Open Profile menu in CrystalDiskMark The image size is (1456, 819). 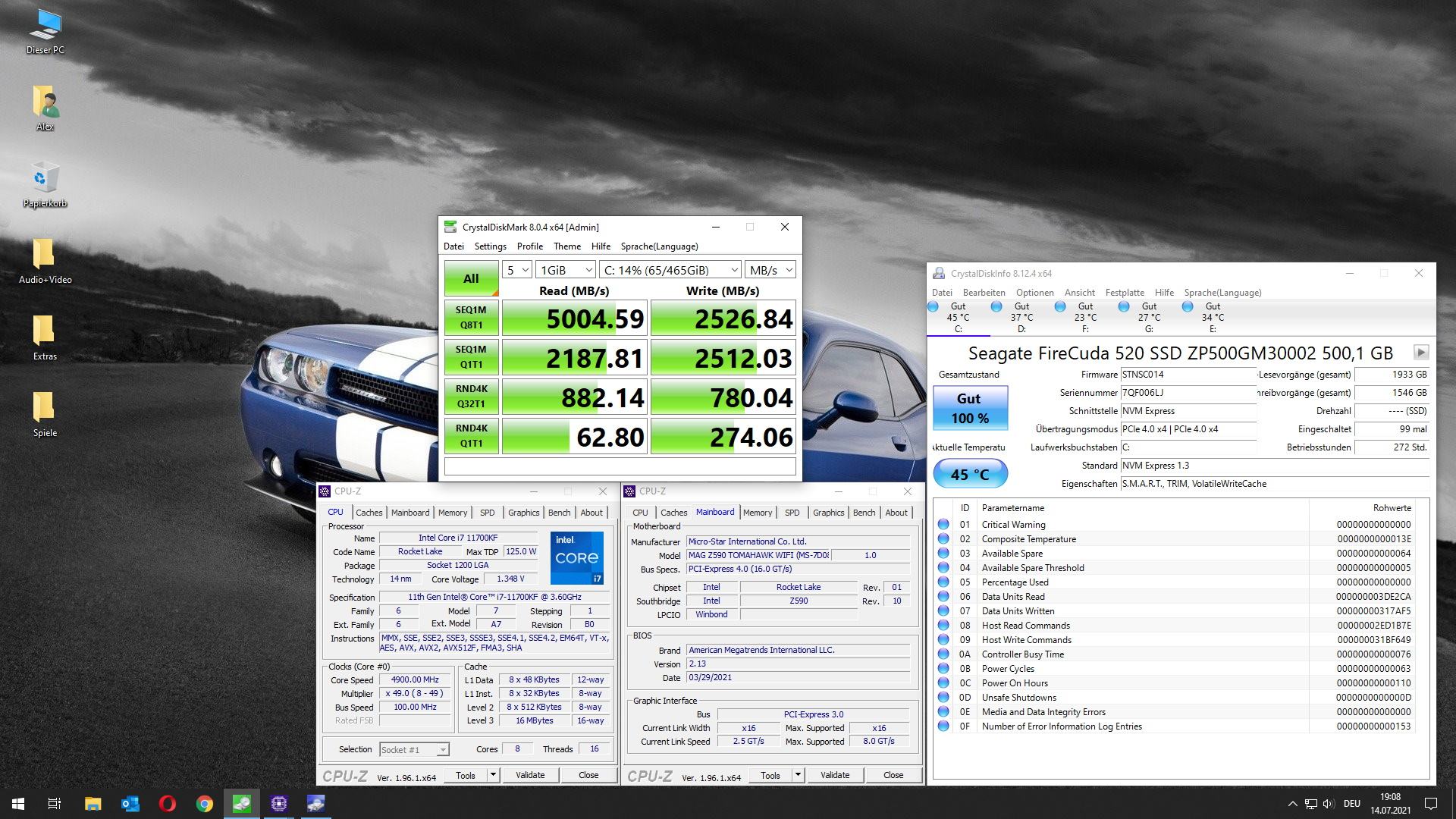tap(530, 246)
